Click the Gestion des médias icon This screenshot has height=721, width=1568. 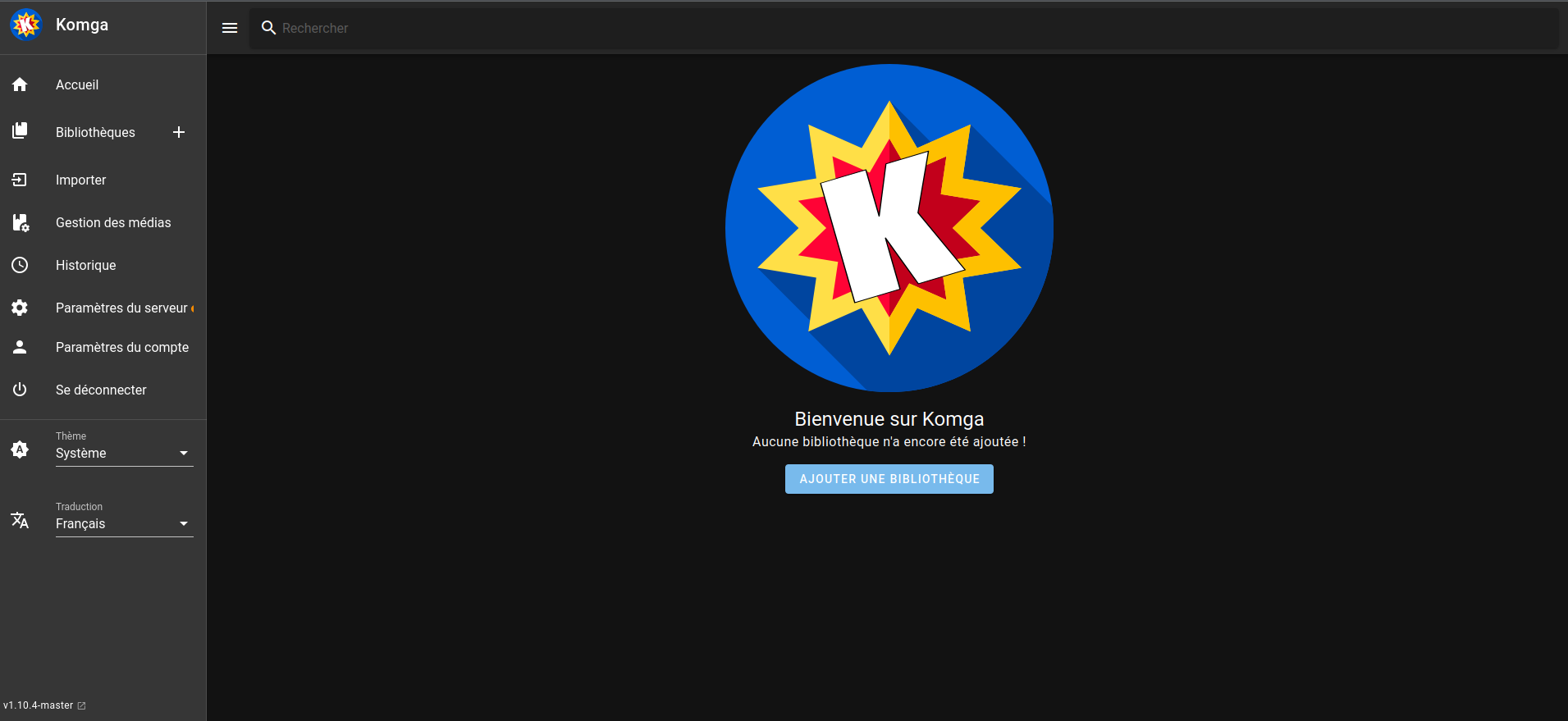[21, 222]
